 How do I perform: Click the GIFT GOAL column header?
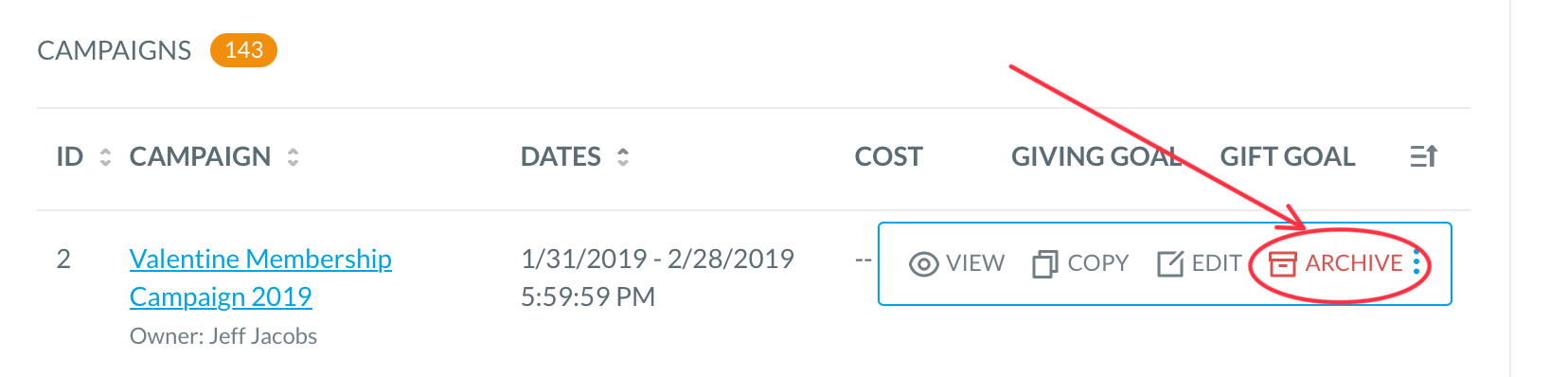click(x=1288, y=157)
